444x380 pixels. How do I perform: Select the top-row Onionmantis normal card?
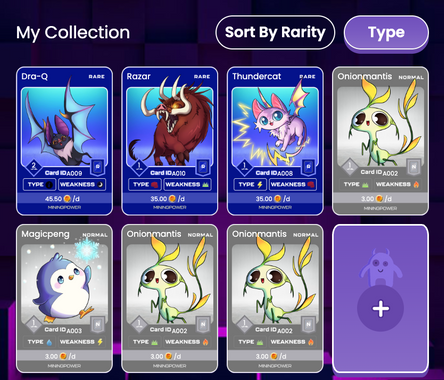(x=380, y=141)
